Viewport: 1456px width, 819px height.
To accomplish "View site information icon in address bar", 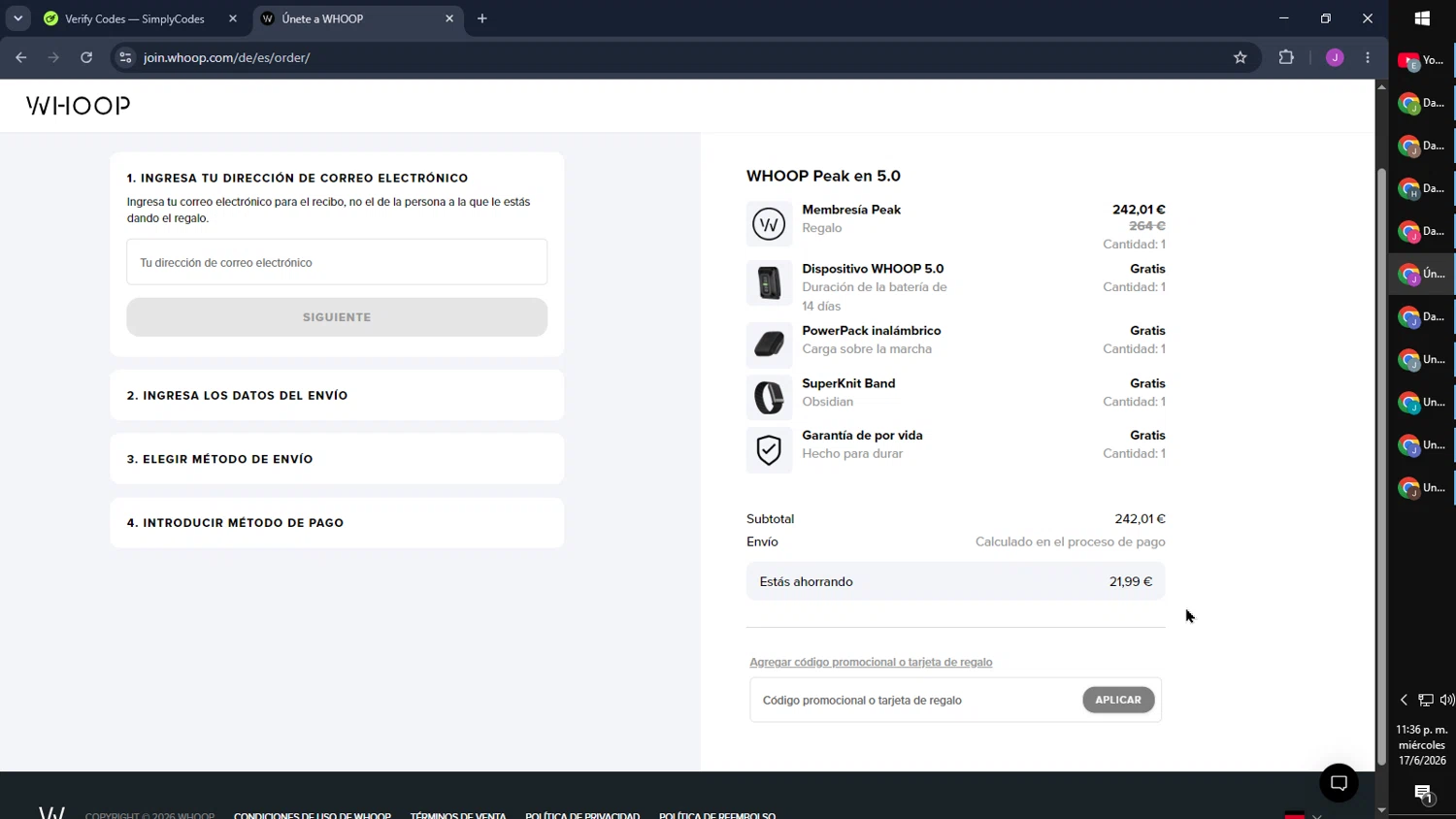I will tap(125, 57).
